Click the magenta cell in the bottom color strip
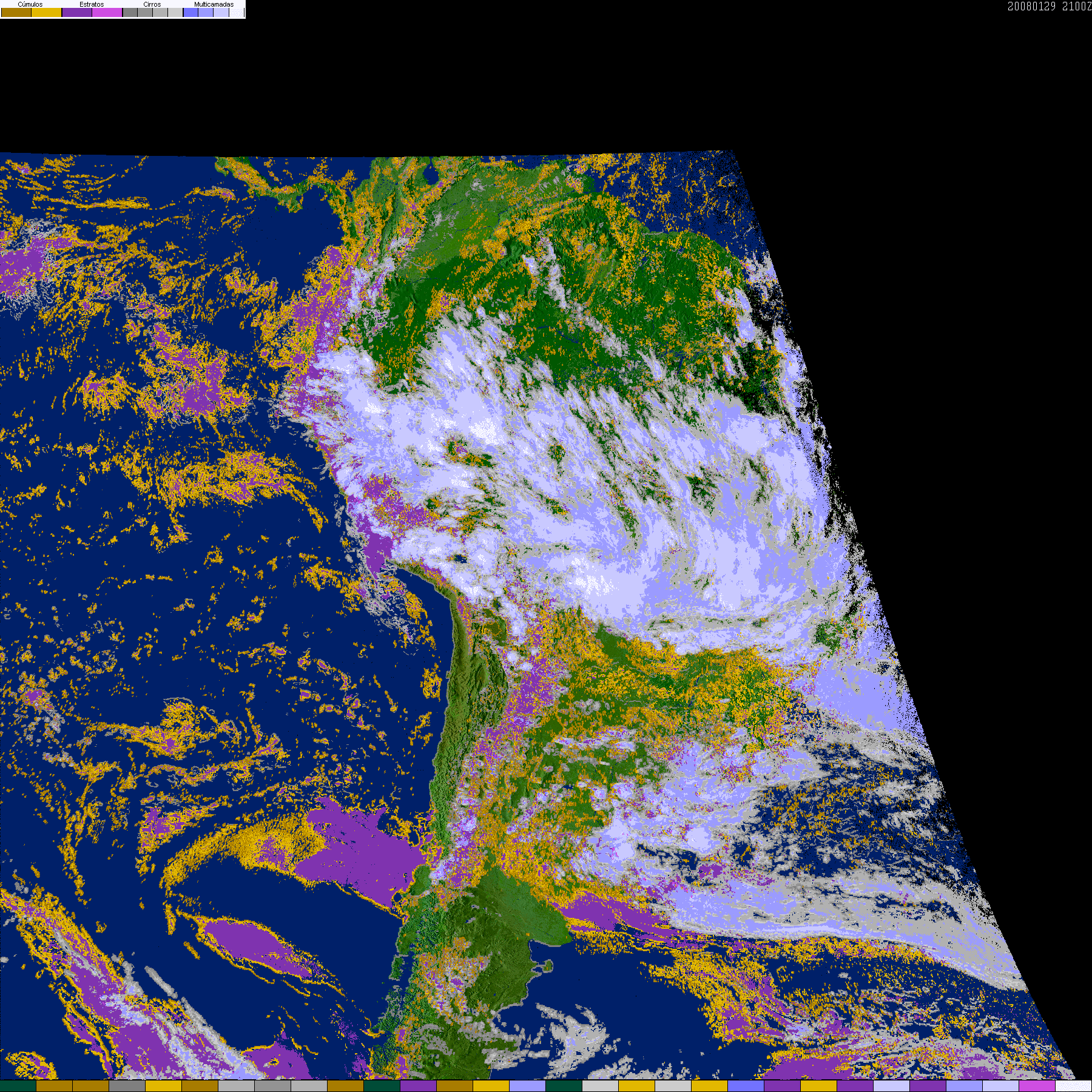The height and width of the screenshot is (1092, 1092). pyautogui.click(x=1037, y=1086)
